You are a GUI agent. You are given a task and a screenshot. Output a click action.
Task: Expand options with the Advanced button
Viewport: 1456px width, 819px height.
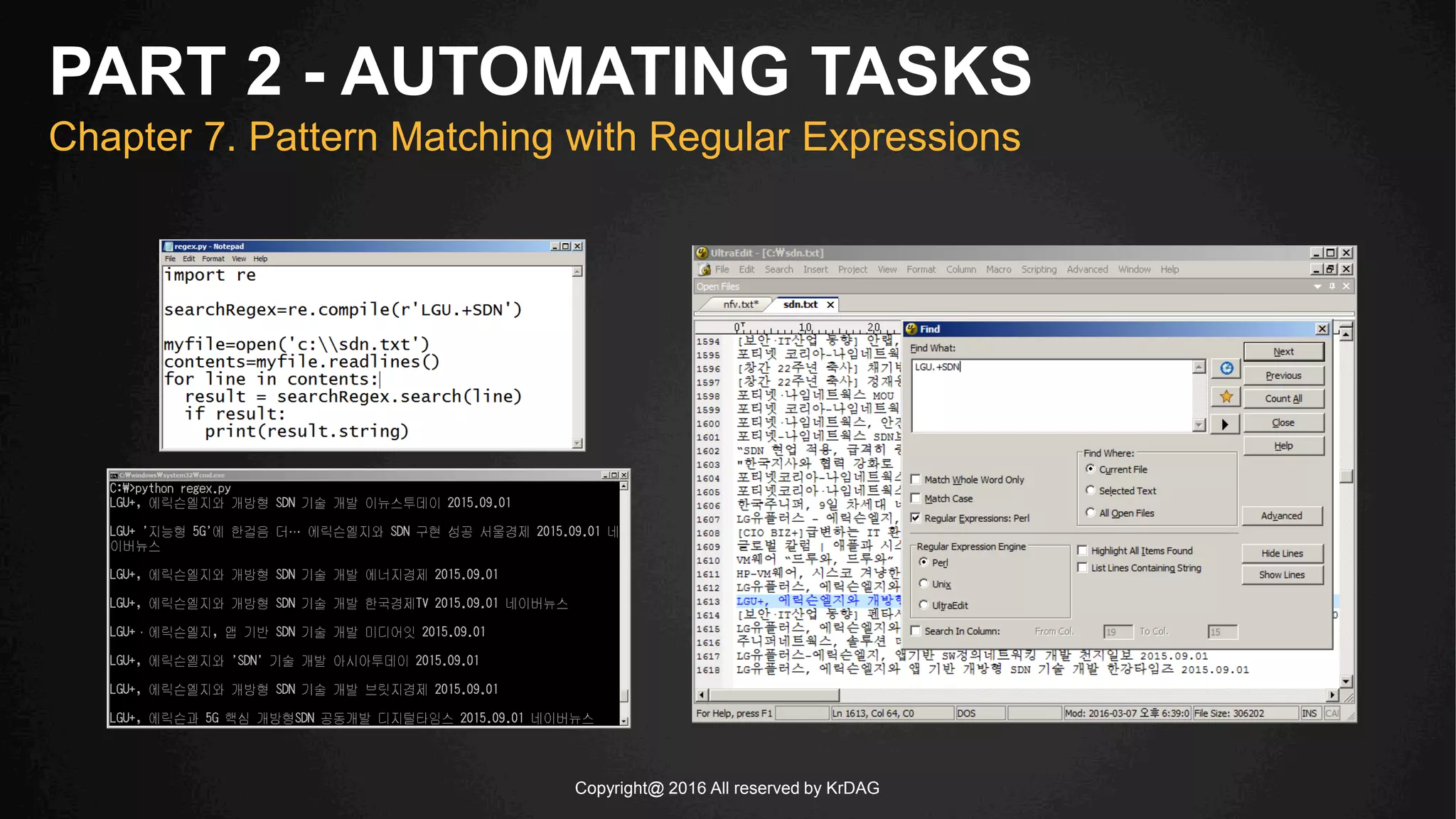(1282, 516)
